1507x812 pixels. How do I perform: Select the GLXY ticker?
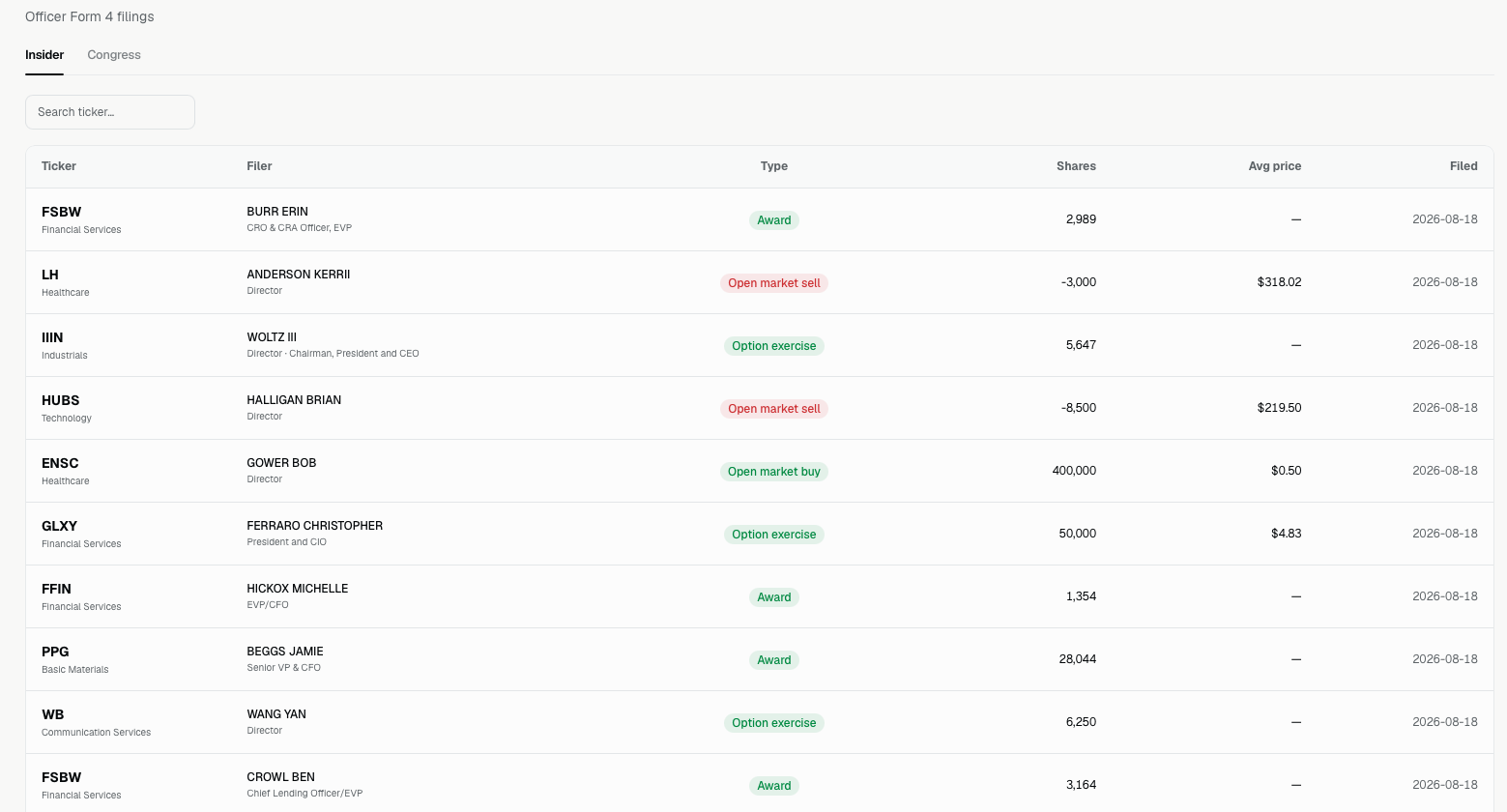(x=59, y=526)
